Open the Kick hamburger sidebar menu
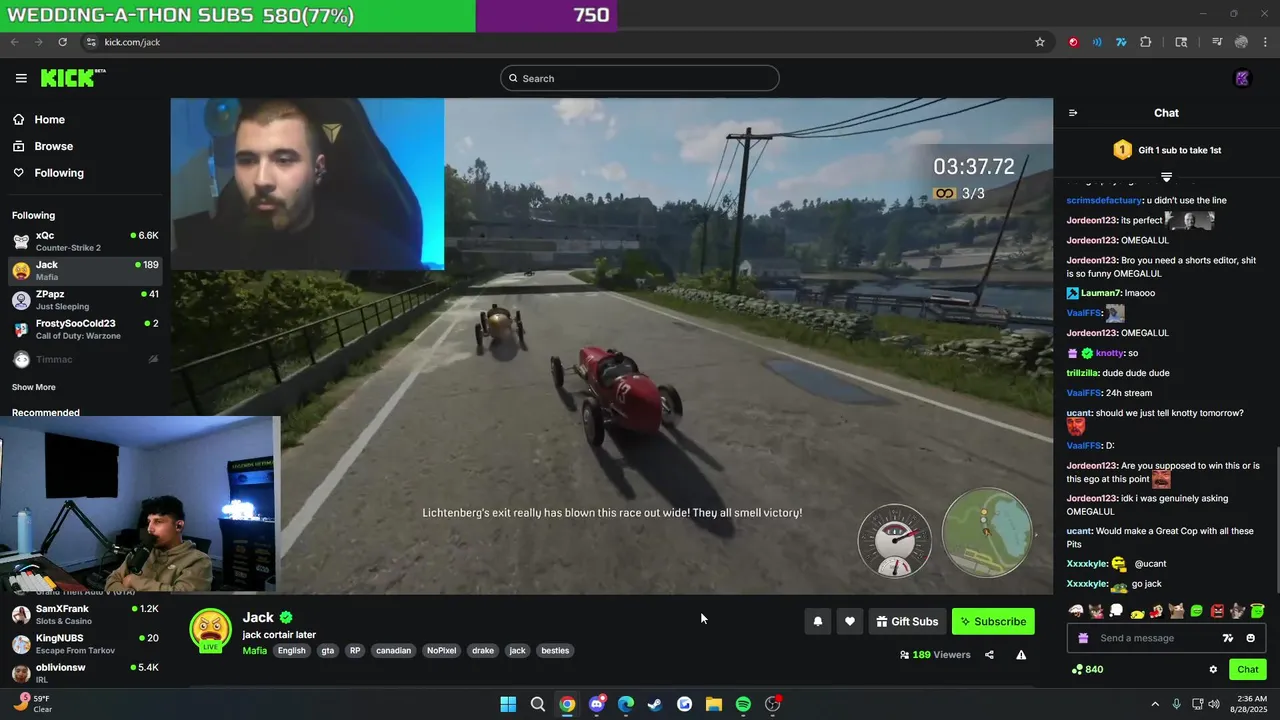The height and width of the screenshot is (720, 1280). click(x=21, y=78)
